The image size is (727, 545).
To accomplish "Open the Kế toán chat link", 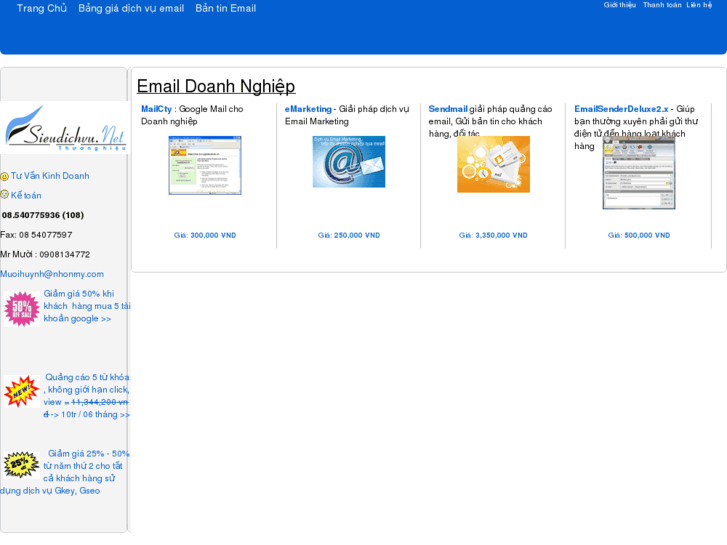I will pos(26,195).
